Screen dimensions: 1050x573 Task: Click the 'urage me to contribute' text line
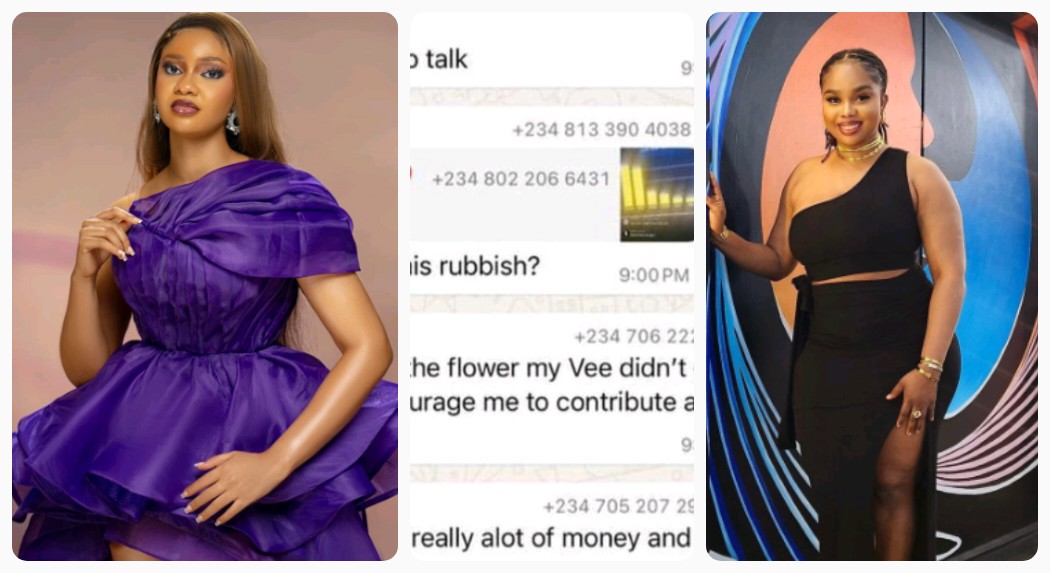[551, 402]
